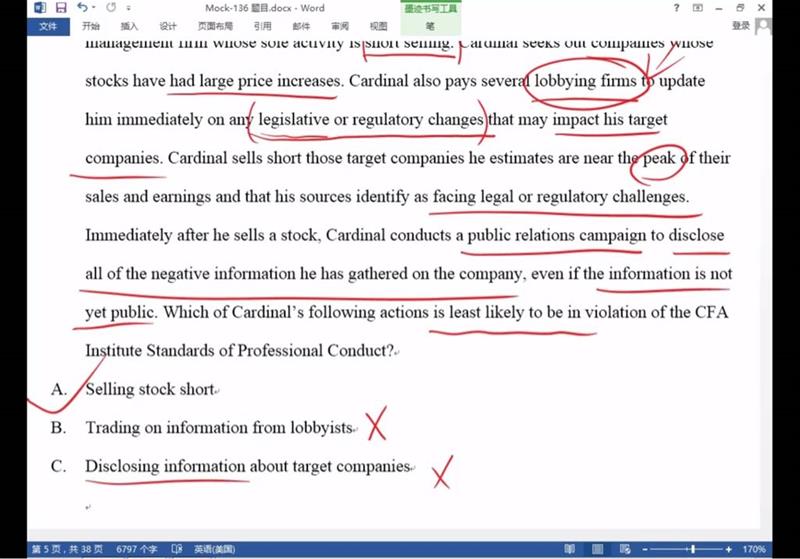Click the Word application icon in title bar
The height and width of the screenshot is (559, 800).
(x=40, y=8)
